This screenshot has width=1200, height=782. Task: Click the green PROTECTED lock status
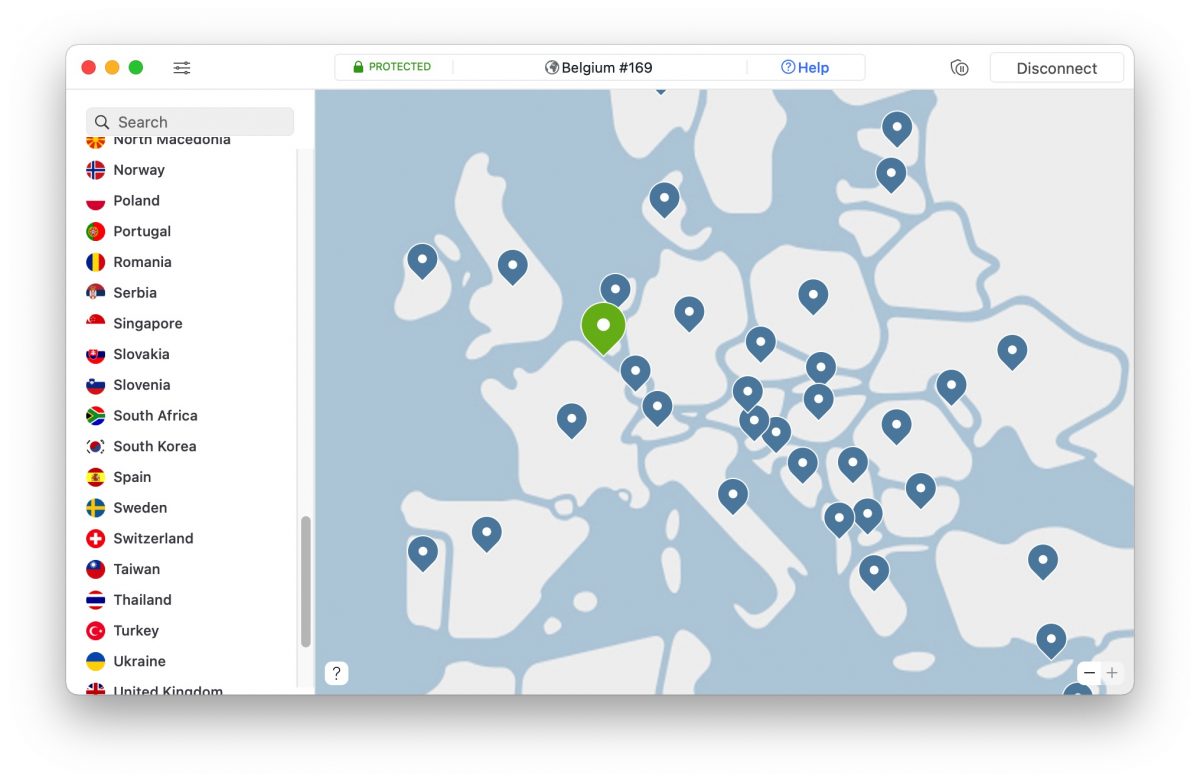(x=391, y=67)
